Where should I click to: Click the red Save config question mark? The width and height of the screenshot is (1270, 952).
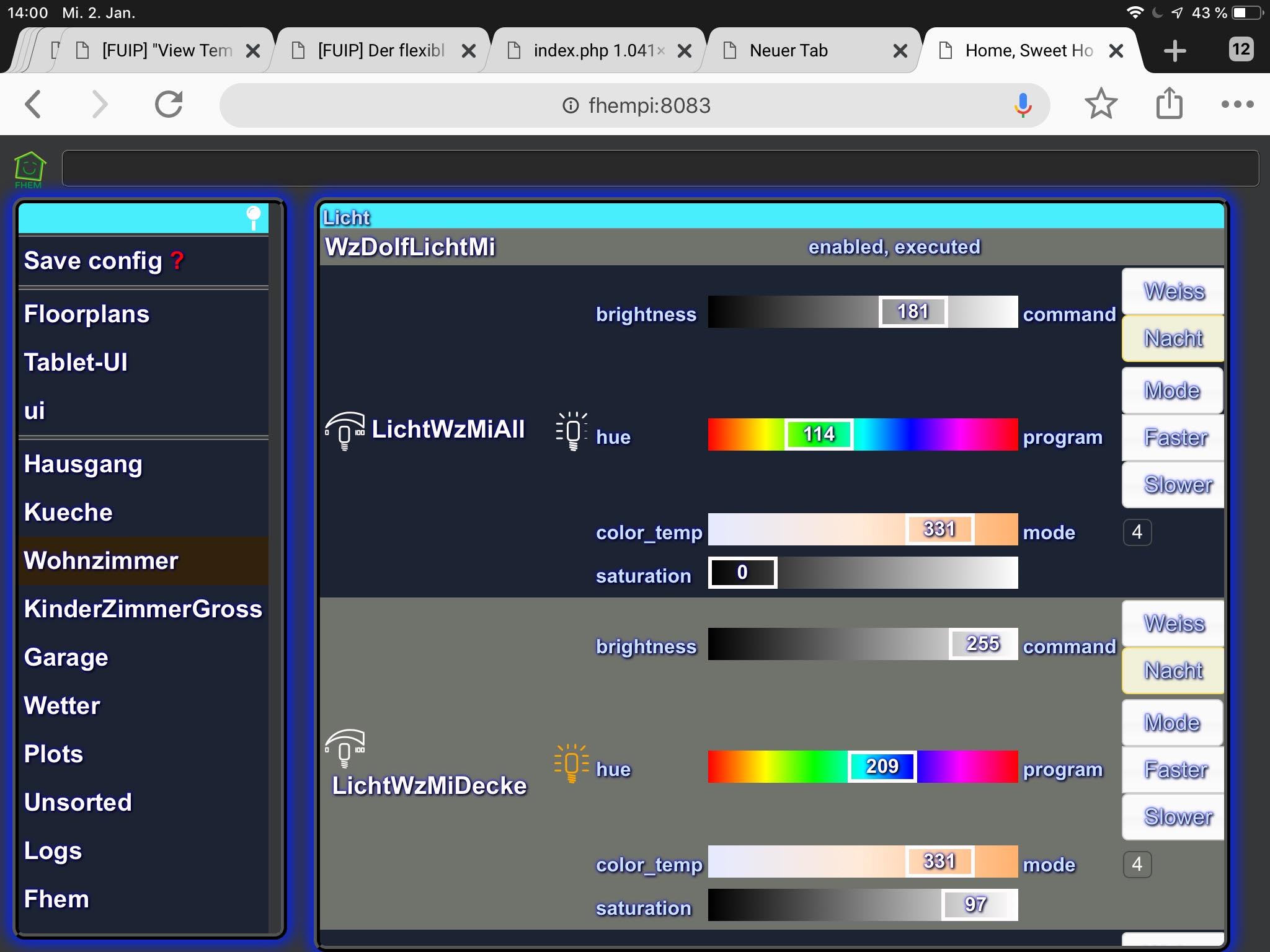[177, 261]
